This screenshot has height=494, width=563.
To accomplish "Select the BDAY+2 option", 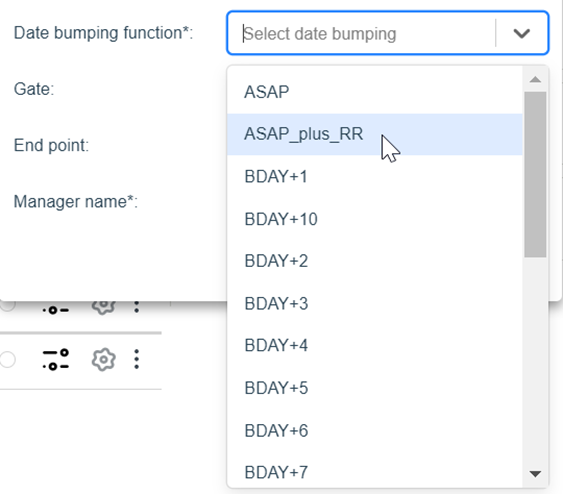I will tap(375, 261).
